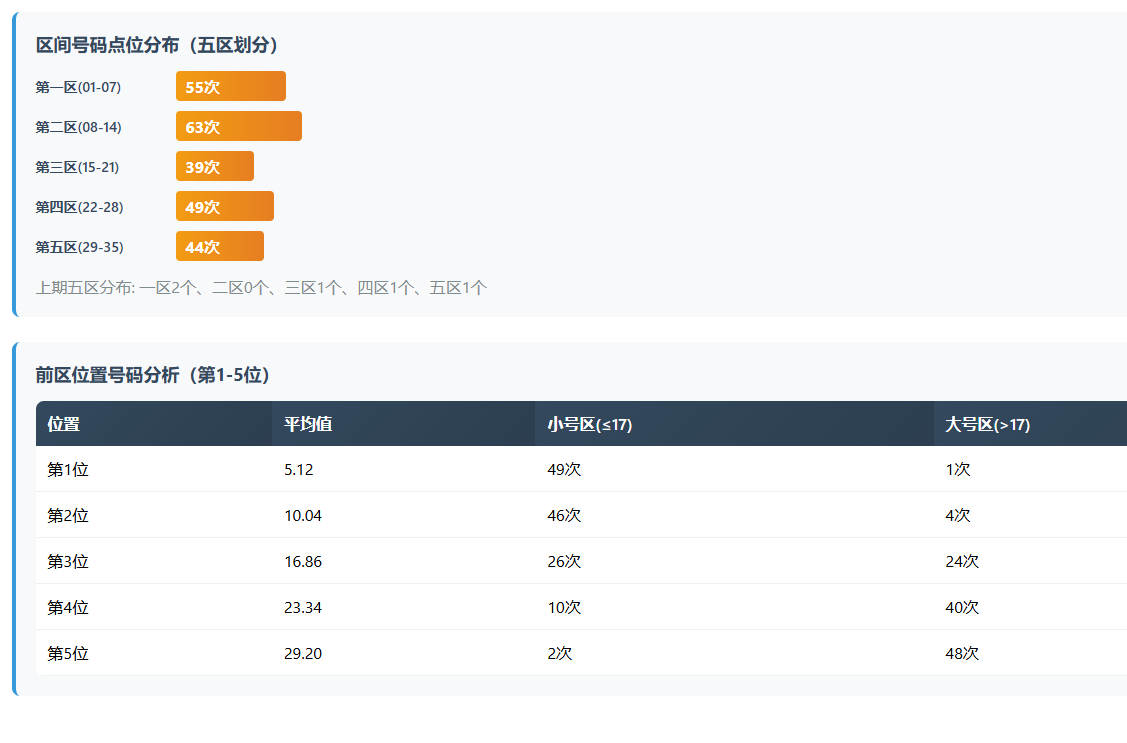
Task: Select the 10.04 average value cell
Action: (x=303, y=515)
